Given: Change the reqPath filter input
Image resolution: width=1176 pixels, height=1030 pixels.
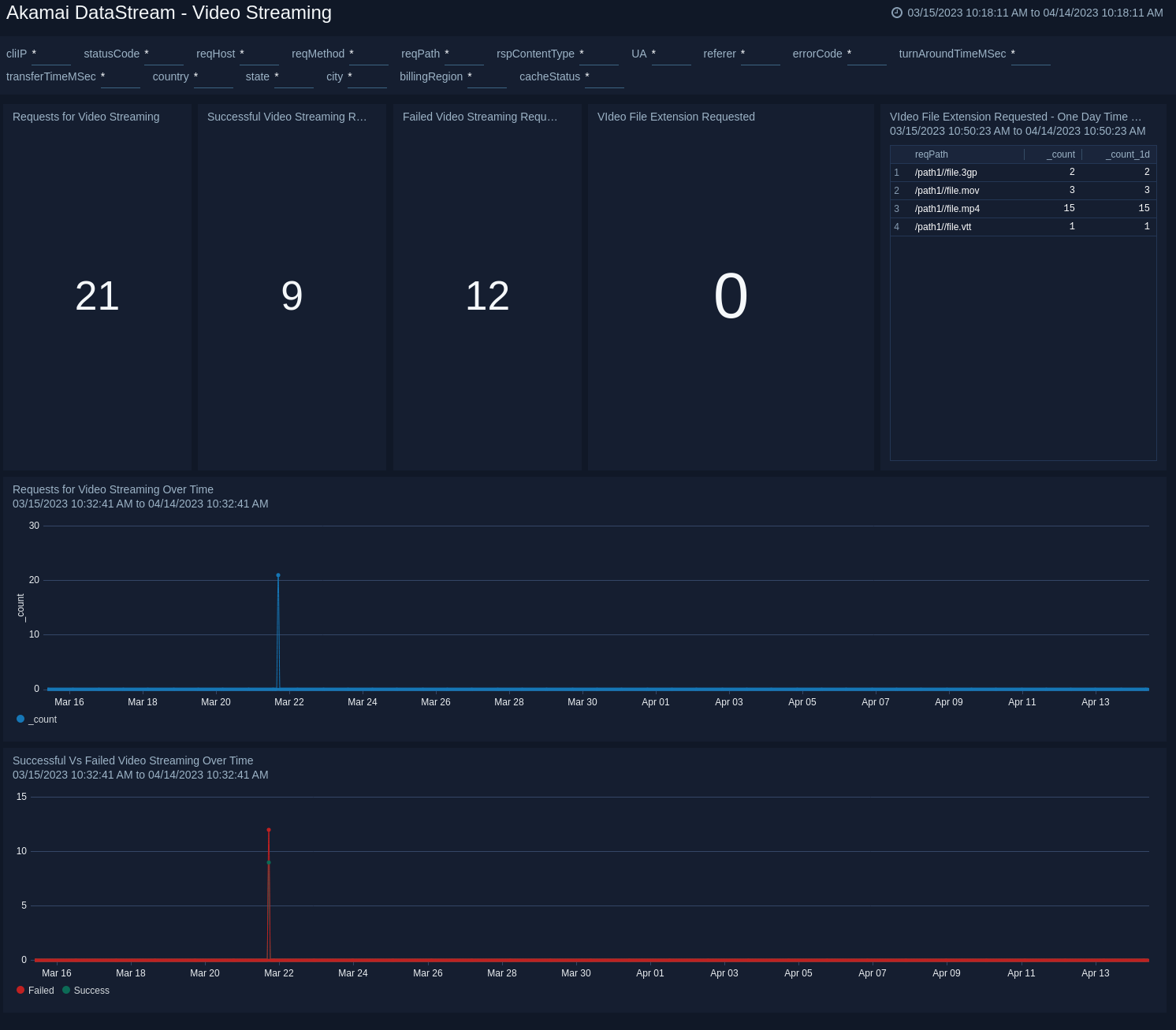Looking at the screenshot, I should tap(464, 55).
